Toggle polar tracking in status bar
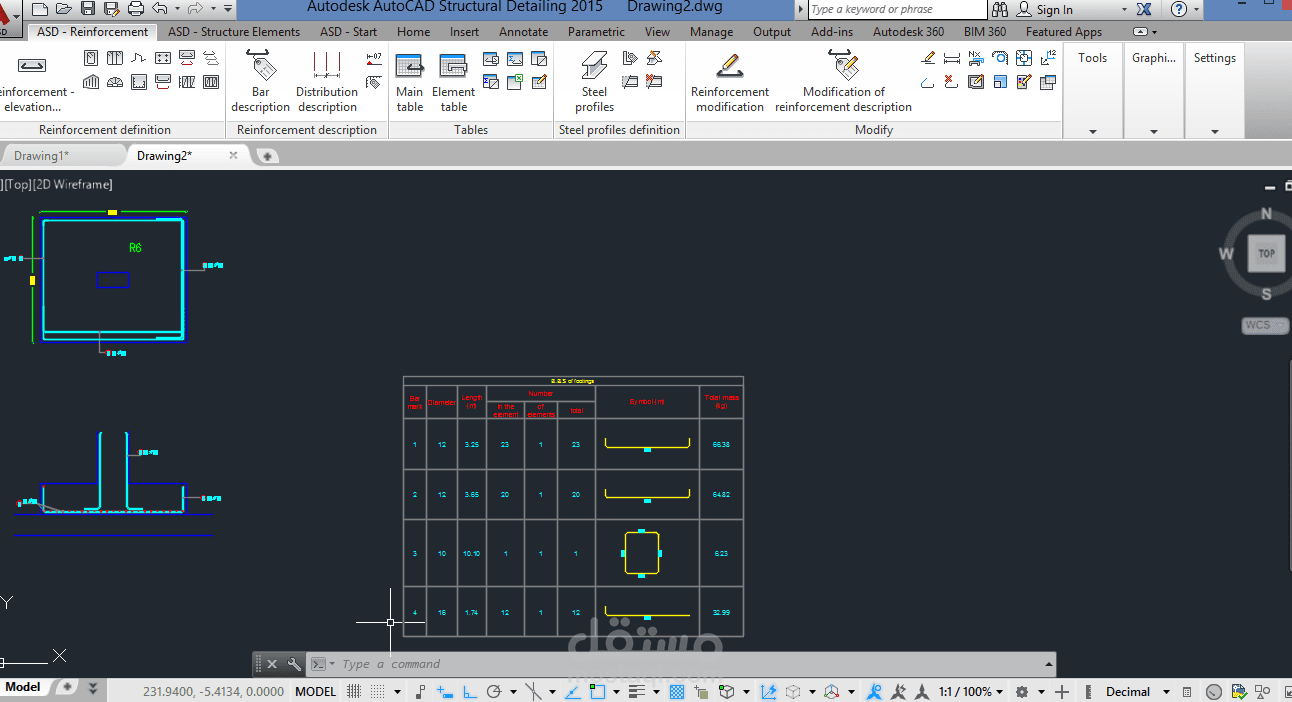1292x702 pixels. [x=493, y=692]
